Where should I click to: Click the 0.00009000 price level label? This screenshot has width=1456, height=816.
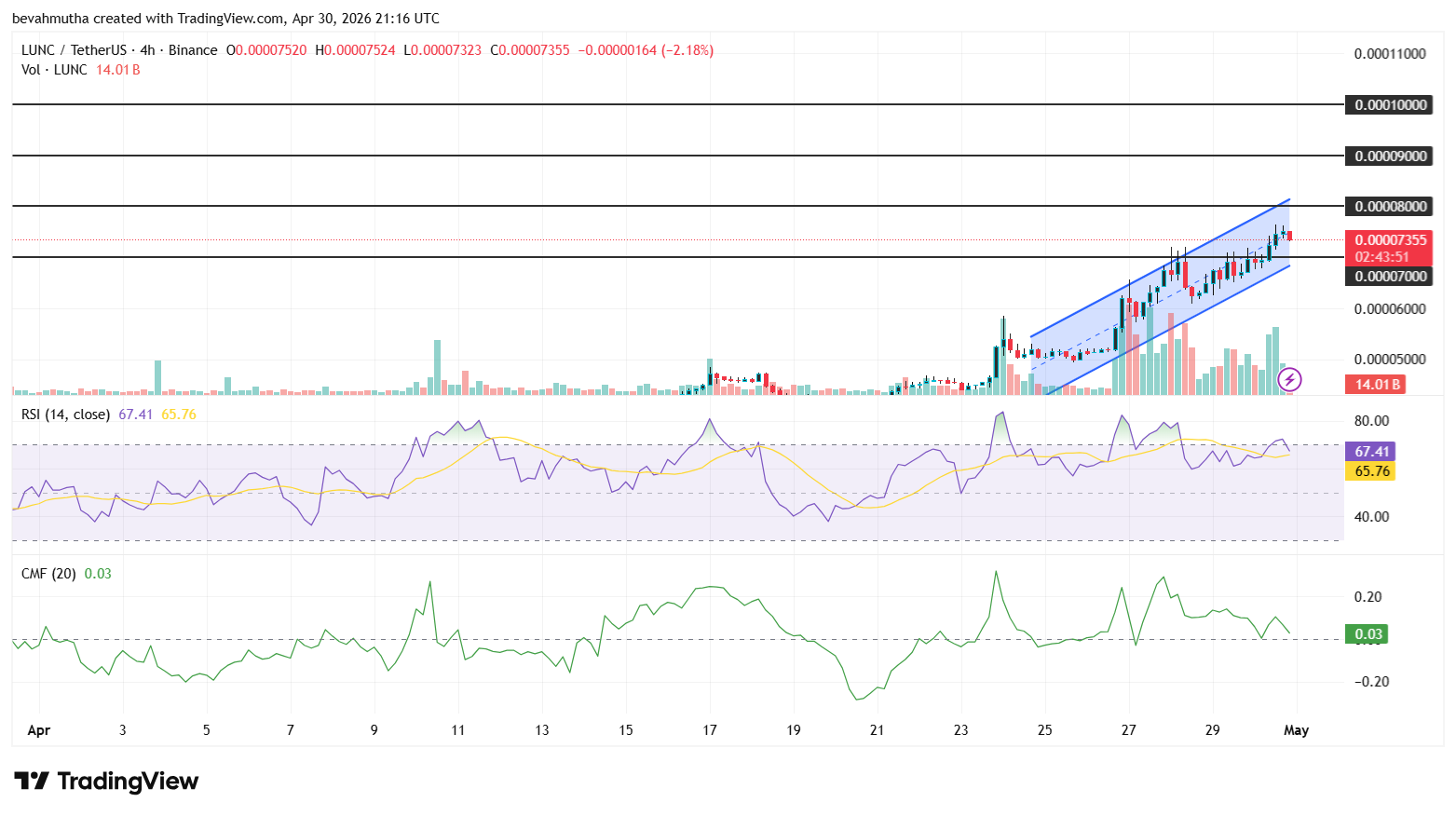[1390, 156]
